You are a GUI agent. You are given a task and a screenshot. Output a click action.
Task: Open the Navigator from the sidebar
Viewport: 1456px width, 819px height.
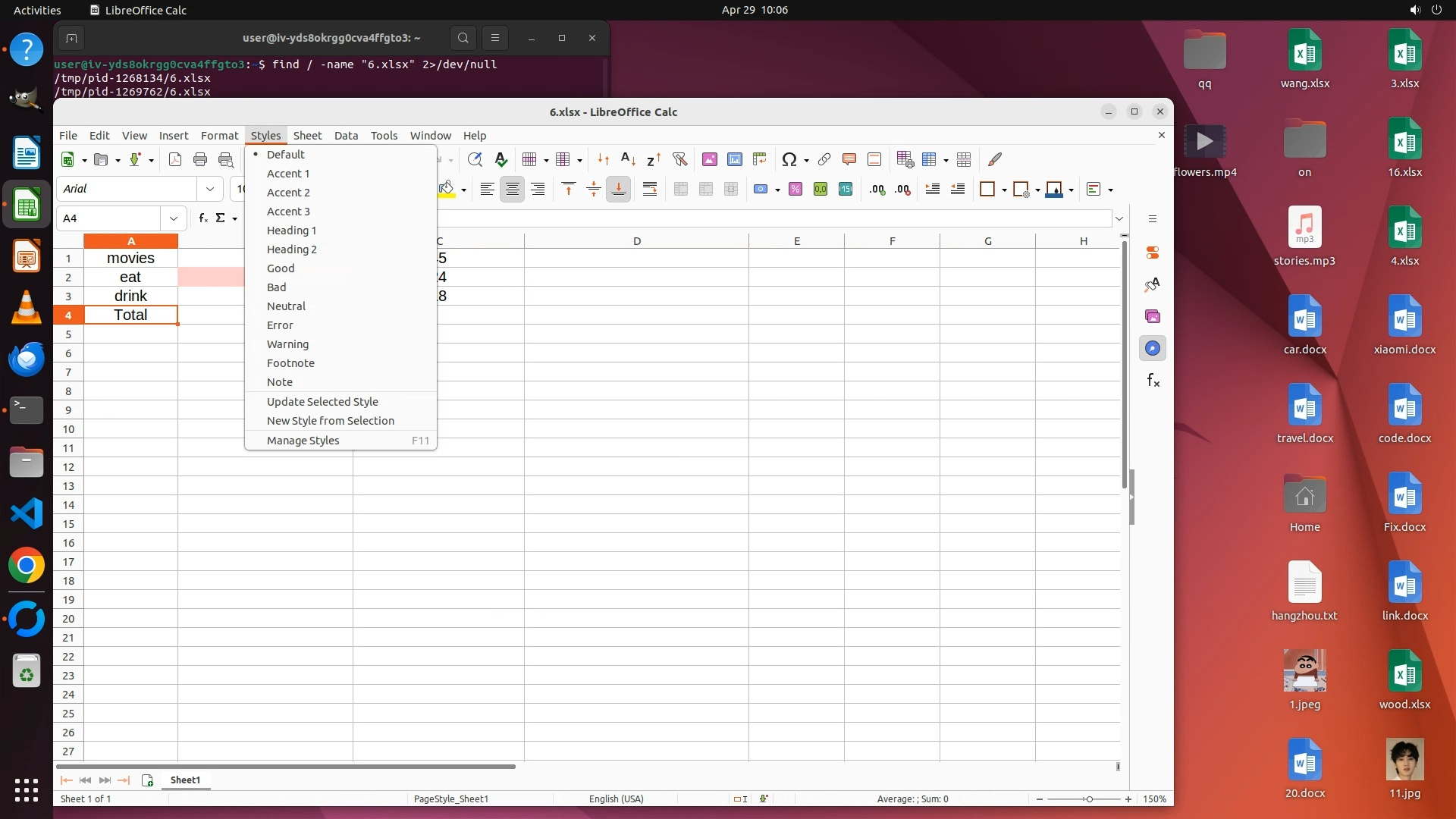[x=1153, y=349]
